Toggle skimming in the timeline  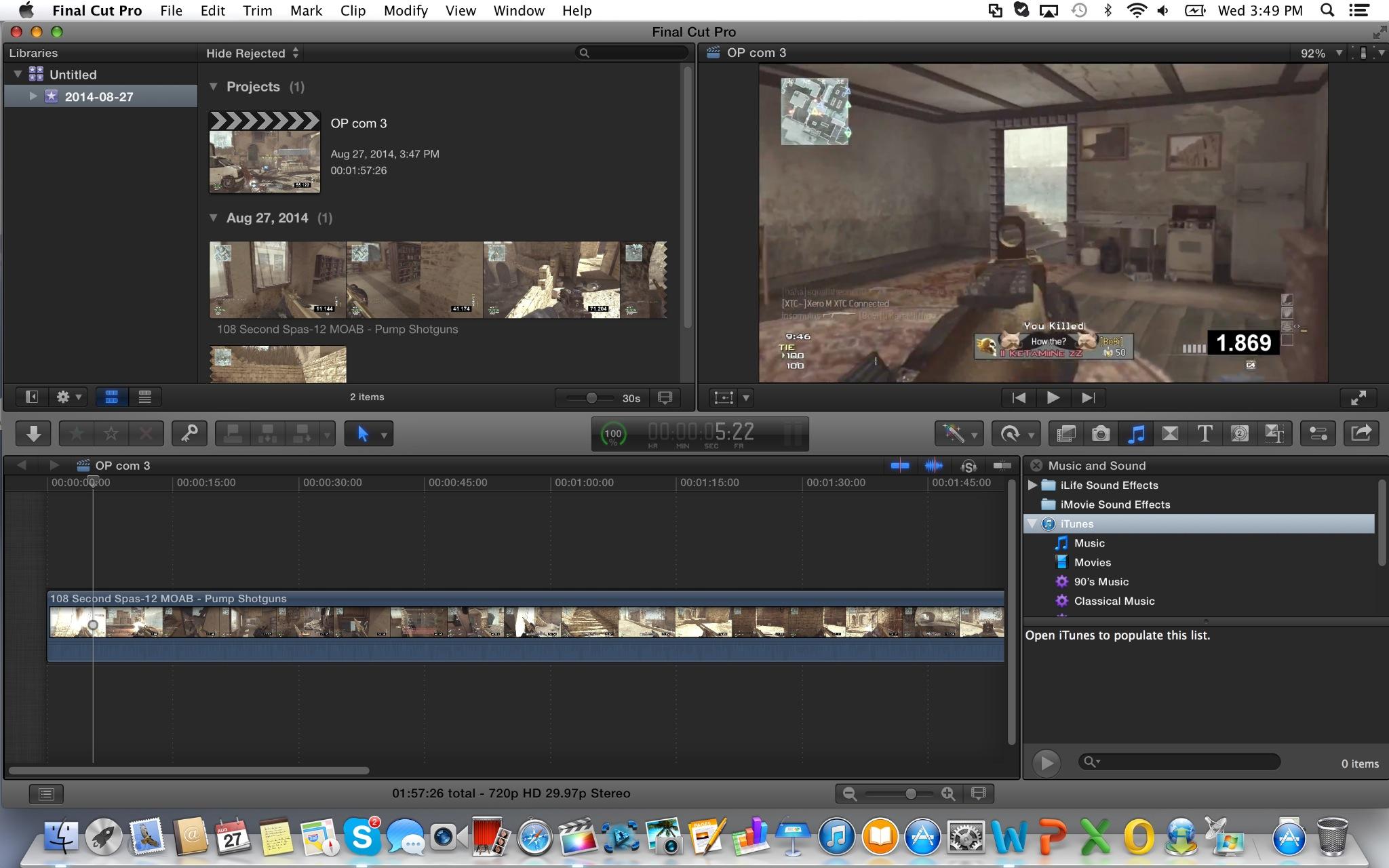pyautogui.click(x=900, y=465)
